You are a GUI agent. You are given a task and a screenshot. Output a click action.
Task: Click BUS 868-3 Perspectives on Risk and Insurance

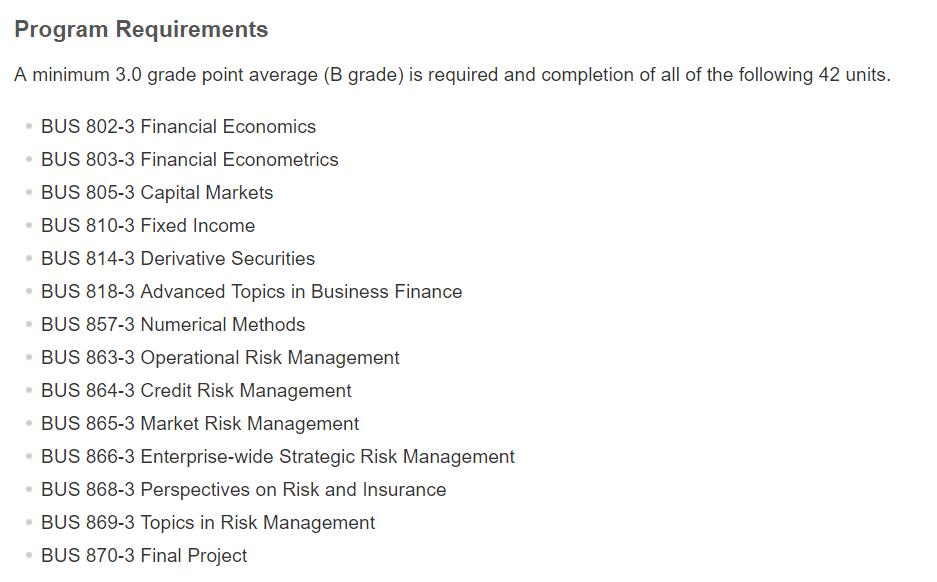point(243,490)
